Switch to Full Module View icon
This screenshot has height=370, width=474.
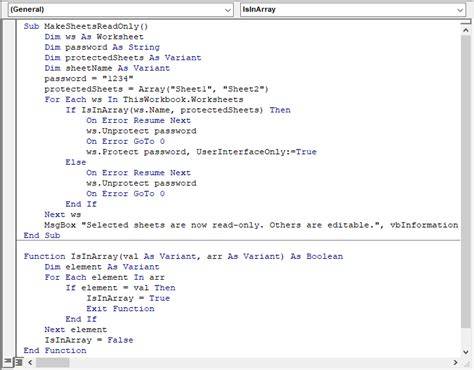(19, 362)
